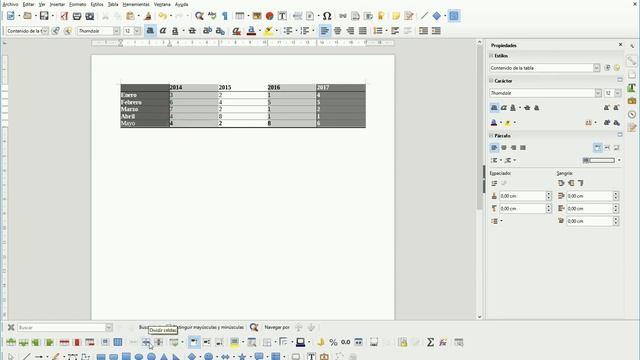The image size is (640, 360).
Task: Open the Insertar menu
Action: pyautogui.click(x=57, y=4)
